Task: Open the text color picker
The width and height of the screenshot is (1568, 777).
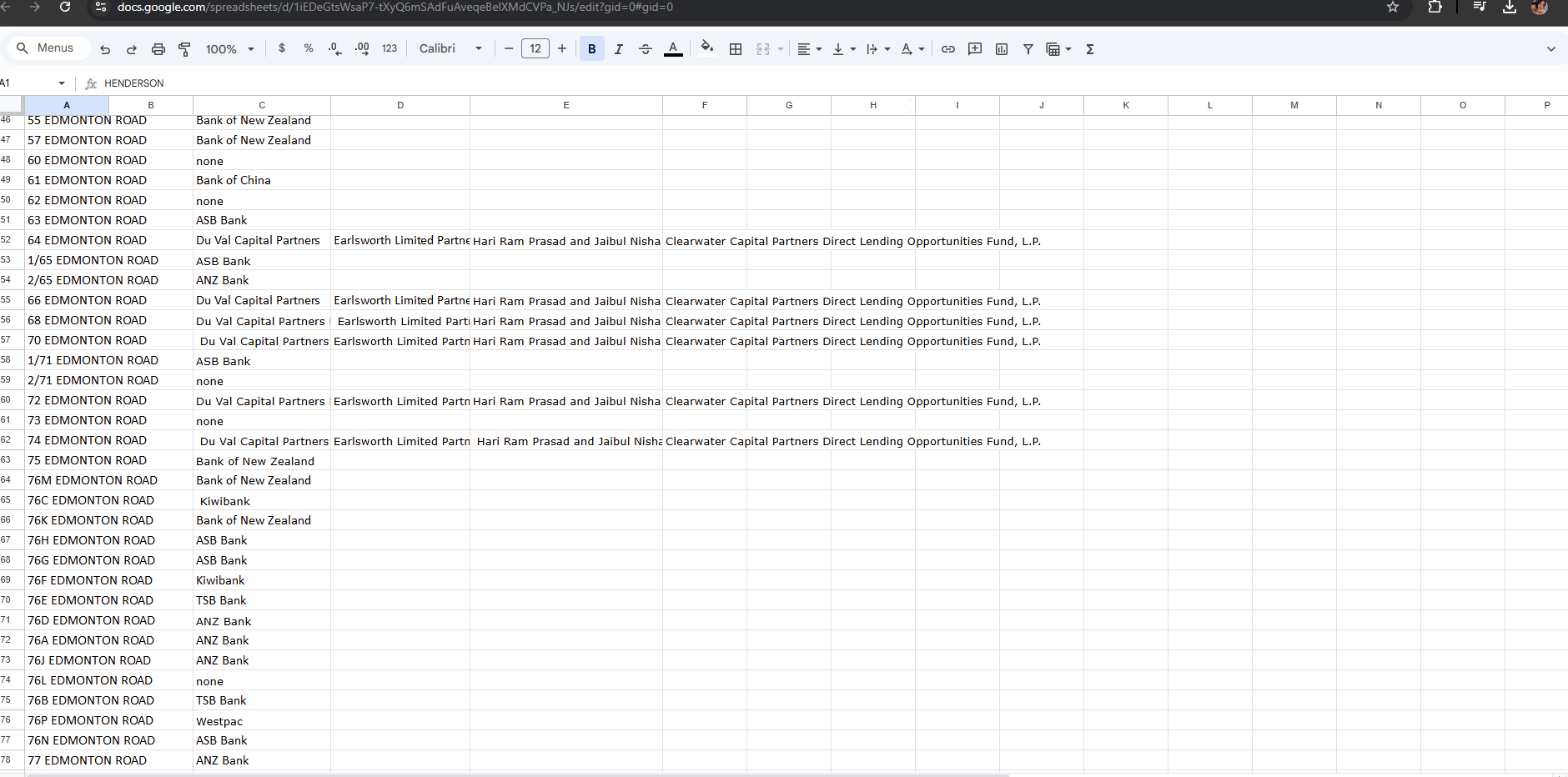Action: [673, 49]
